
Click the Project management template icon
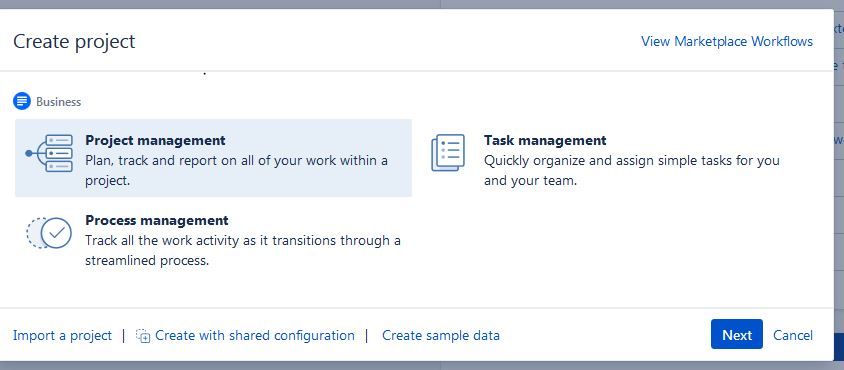pyautogui.click(x=50, y=153)
